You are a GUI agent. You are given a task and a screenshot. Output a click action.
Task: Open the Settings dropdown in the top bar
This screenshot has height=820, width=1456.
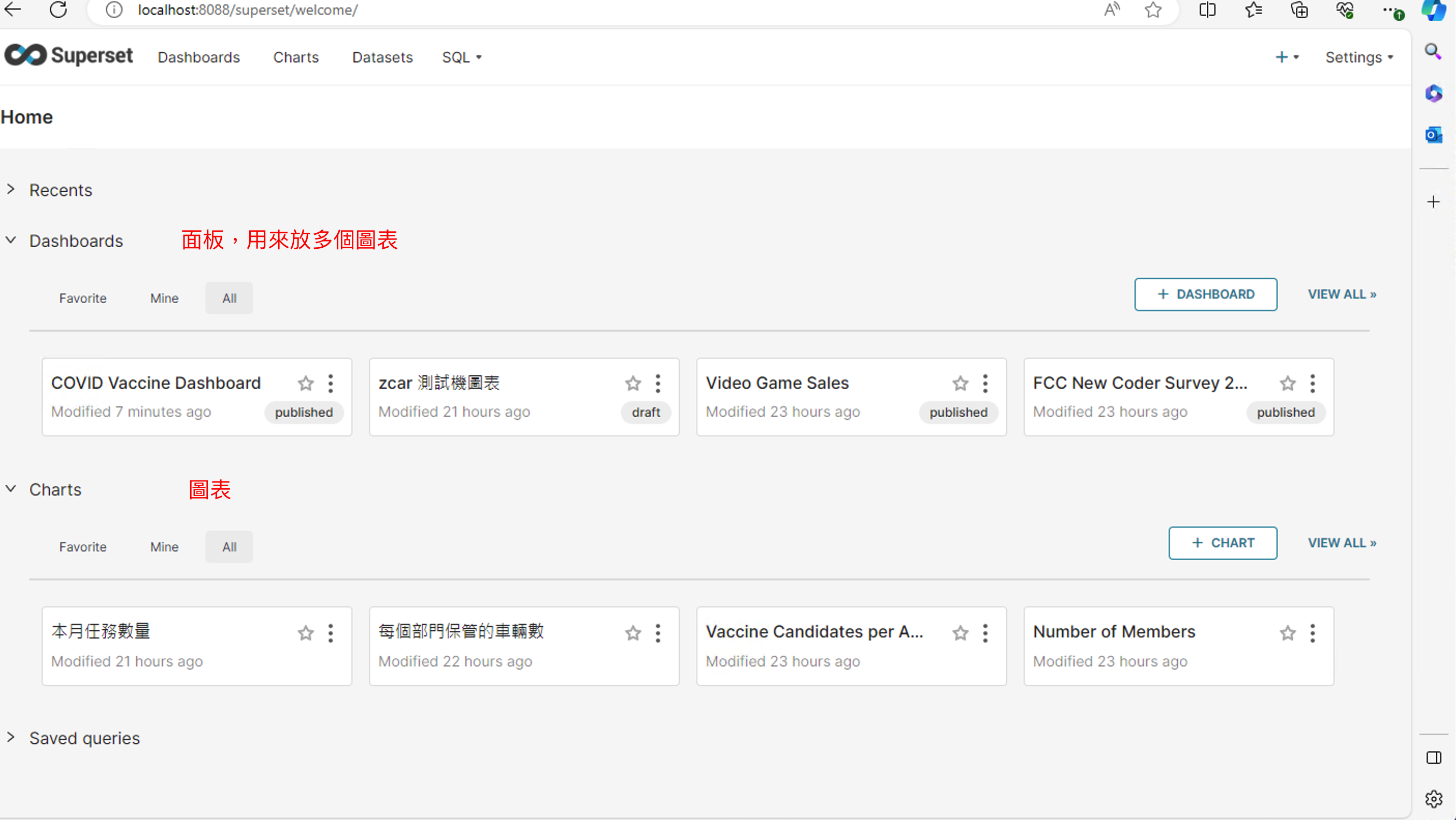pyautogui.click(x=1359, y=57)
